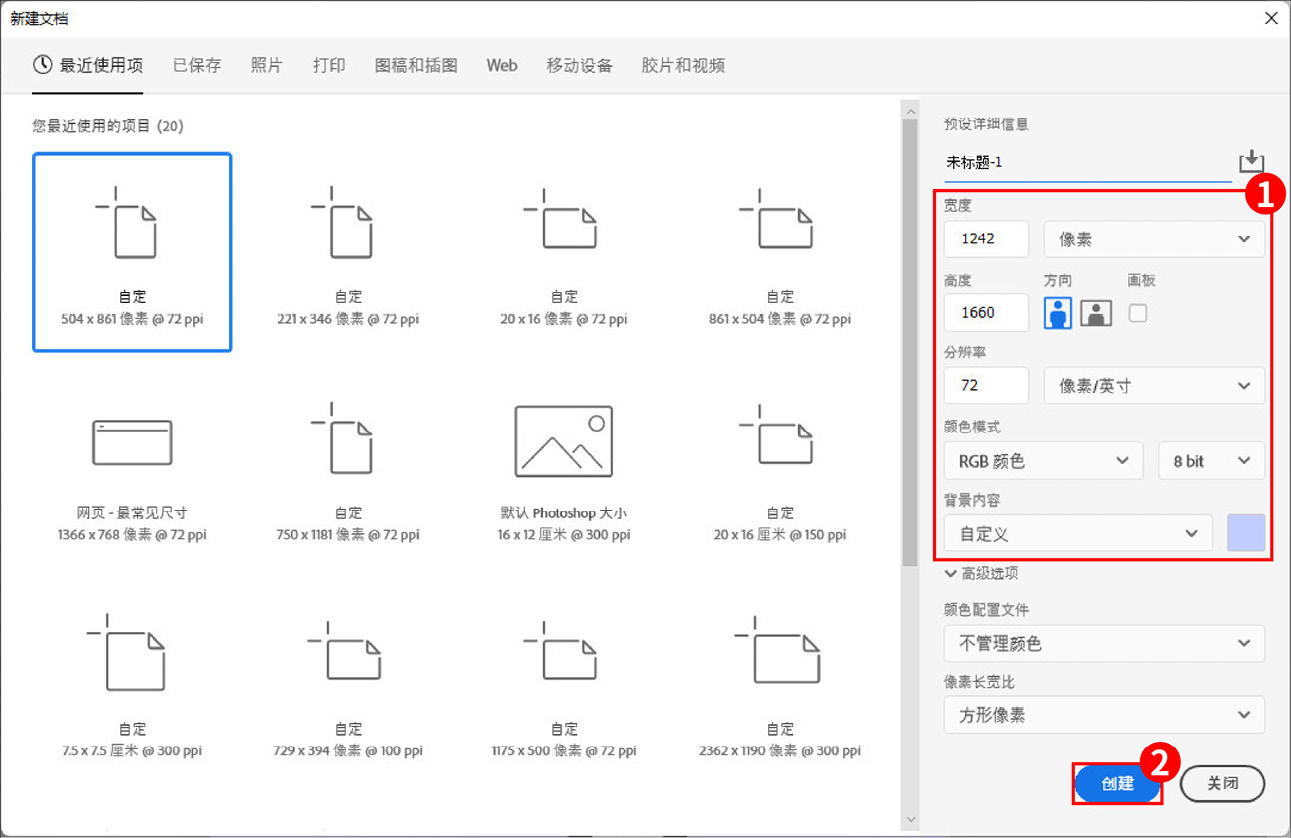Click the save preset icon beside document name
Viewport: 1291px width, 838px height.
point(1251,162)
